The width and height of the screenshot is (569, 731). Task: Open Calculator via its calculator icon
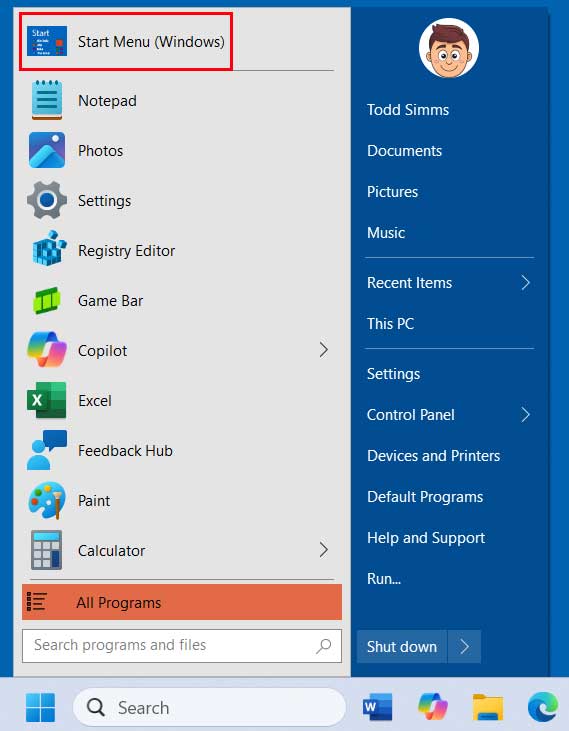coord(46,550)
